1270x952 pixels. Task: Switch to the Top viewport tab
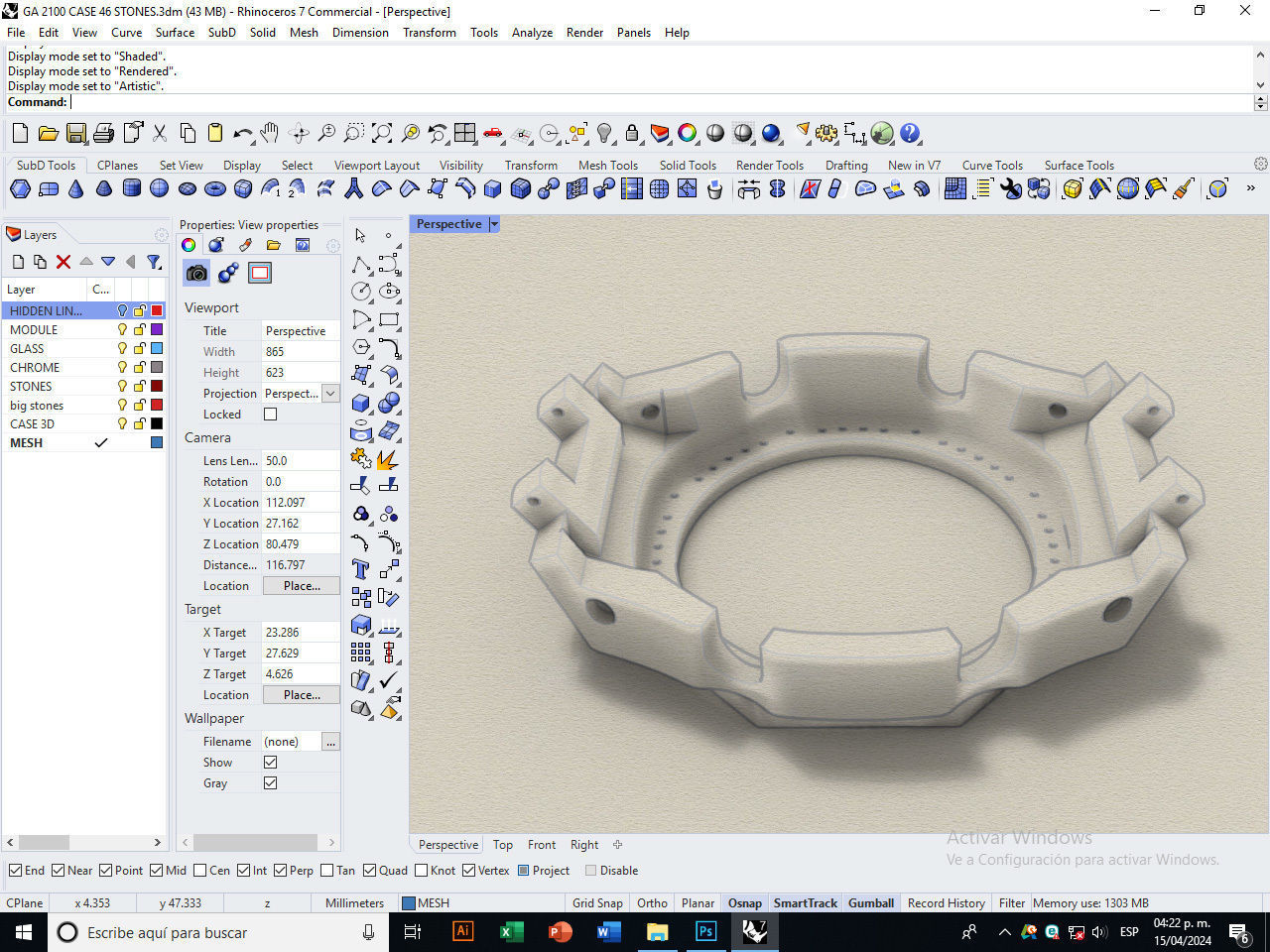(x=503, y=845)
